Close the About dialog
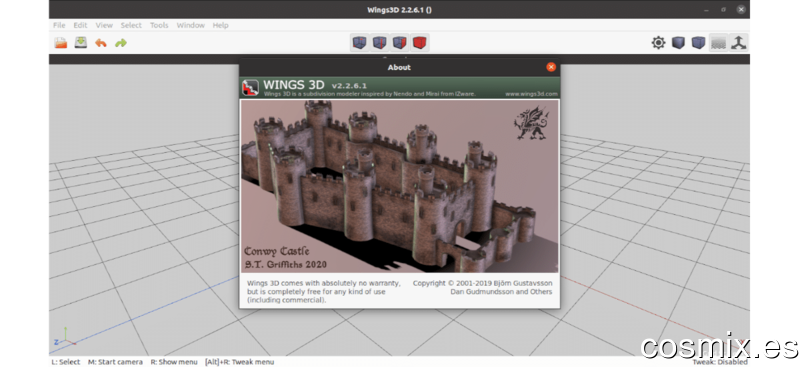Image resolution: width=800 pixels, height=367 pixels. click(551, 67)
